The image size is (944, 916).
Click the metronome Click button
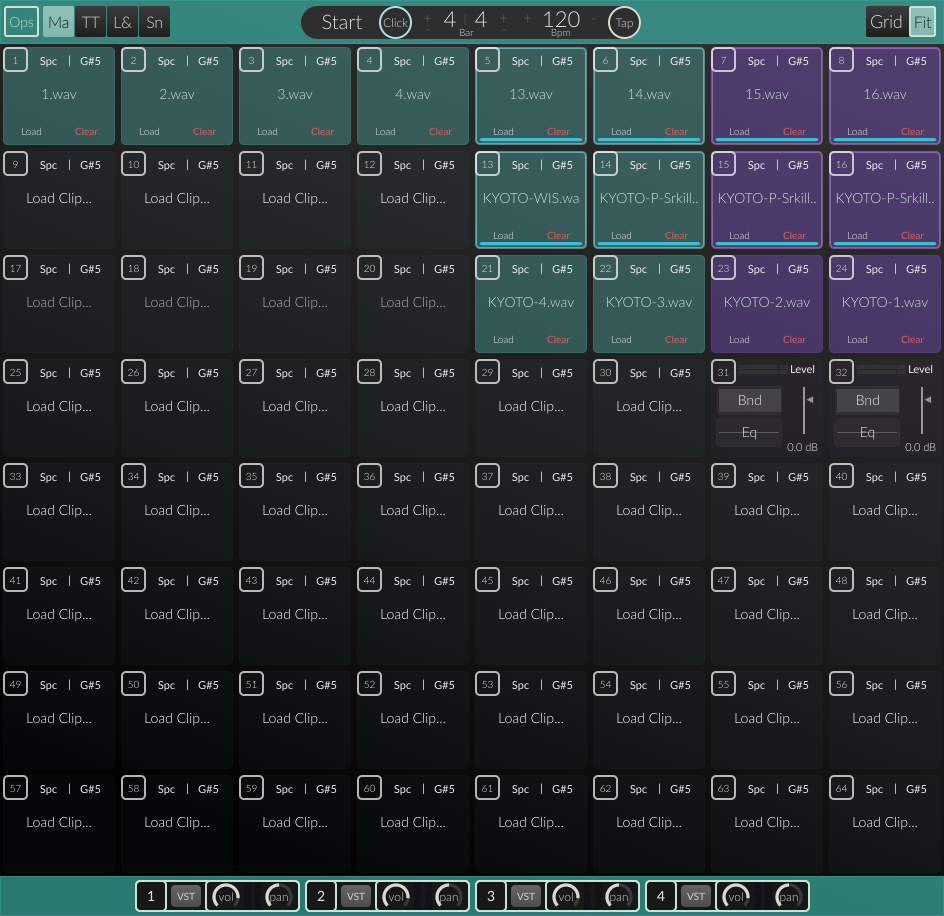pyautogui.click(x=395, y=22)
